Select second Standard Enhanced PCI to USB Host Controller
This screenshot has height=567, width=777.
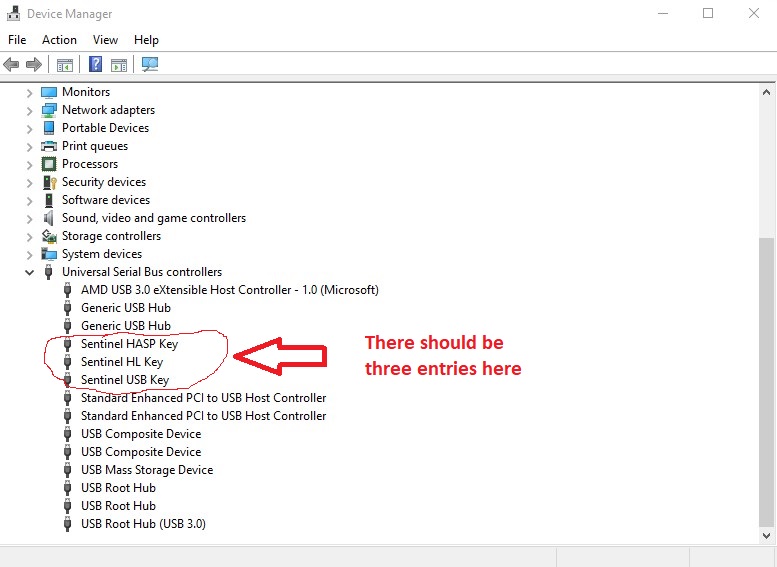click(x=204, y=416)
